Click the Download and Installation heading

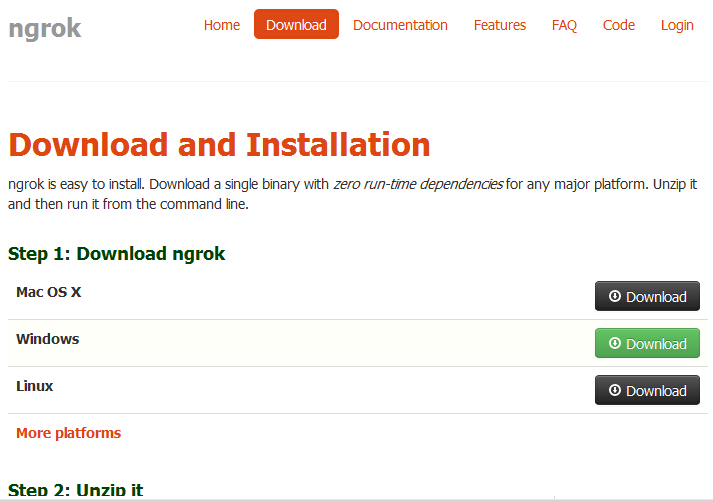219,145
